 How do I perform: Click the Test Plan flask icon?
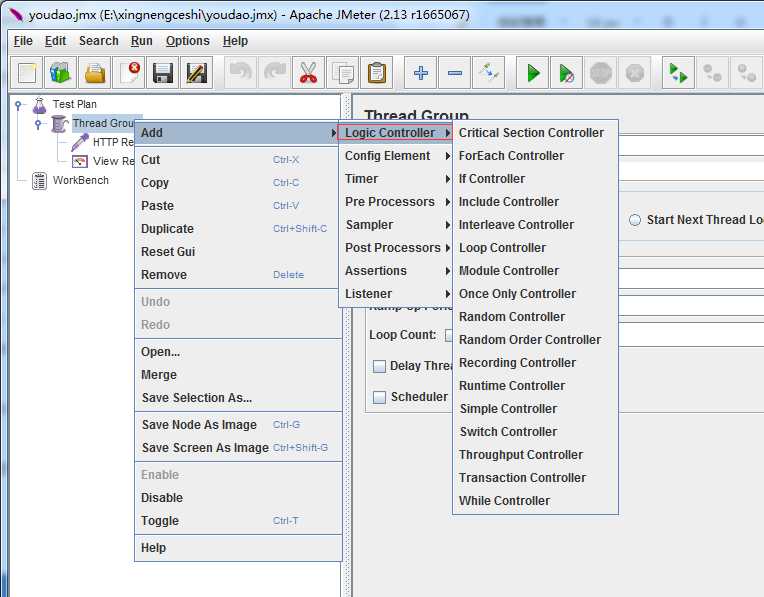[39, 104]
